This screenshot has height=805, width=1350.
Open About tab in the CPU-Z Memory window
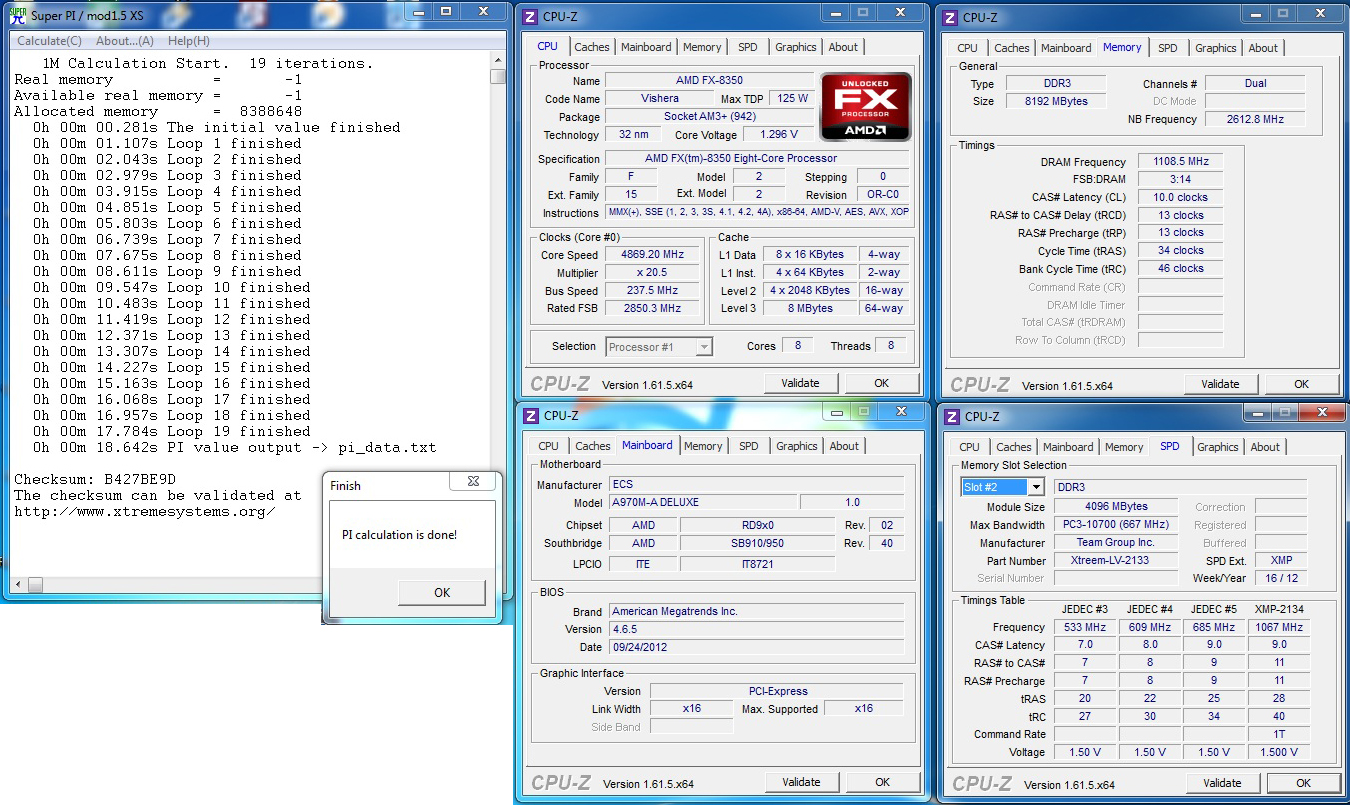pos(1263,48)
